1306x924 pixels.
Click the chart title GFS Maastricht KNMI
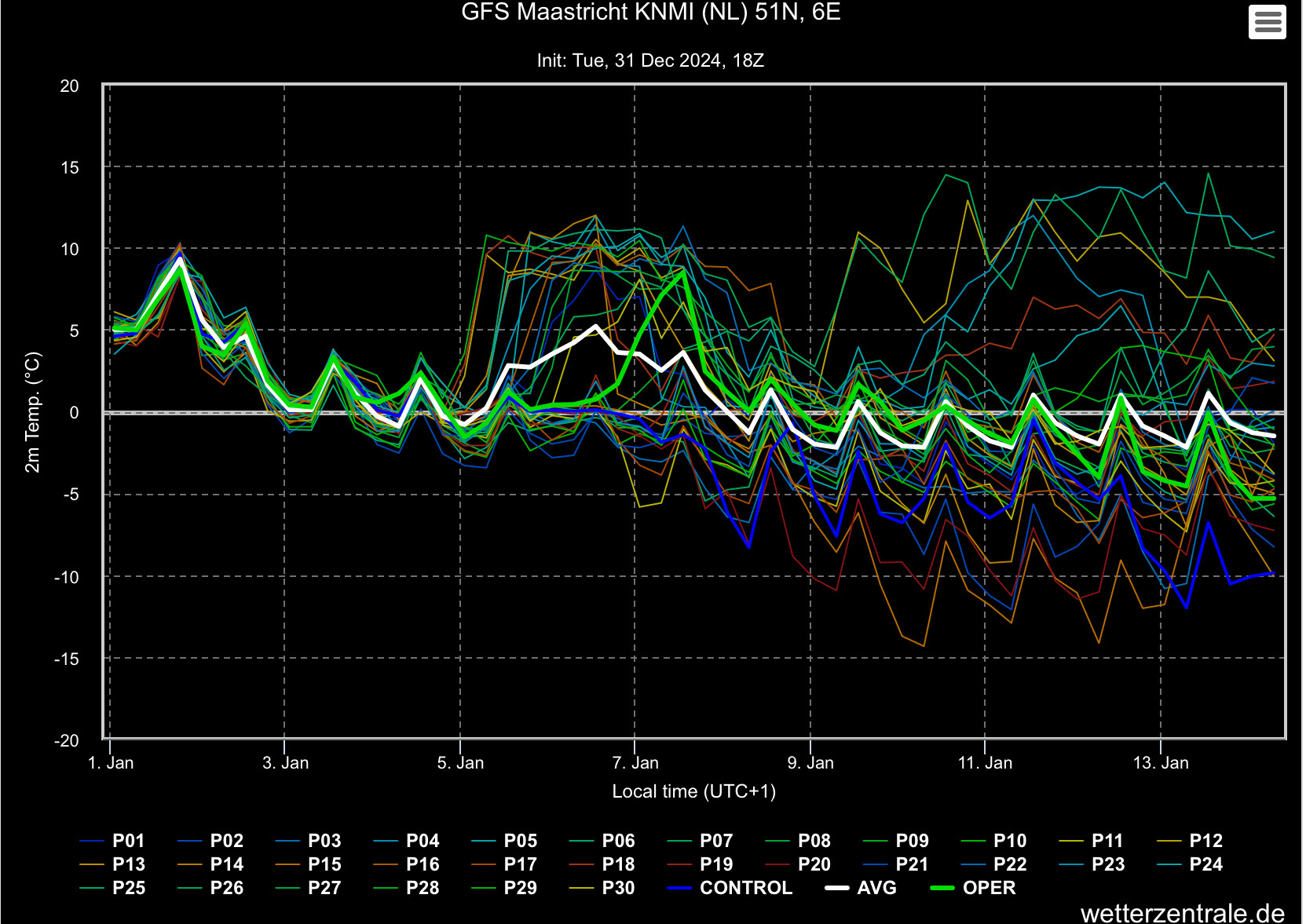pyautogui.click(x=651, y=12)
